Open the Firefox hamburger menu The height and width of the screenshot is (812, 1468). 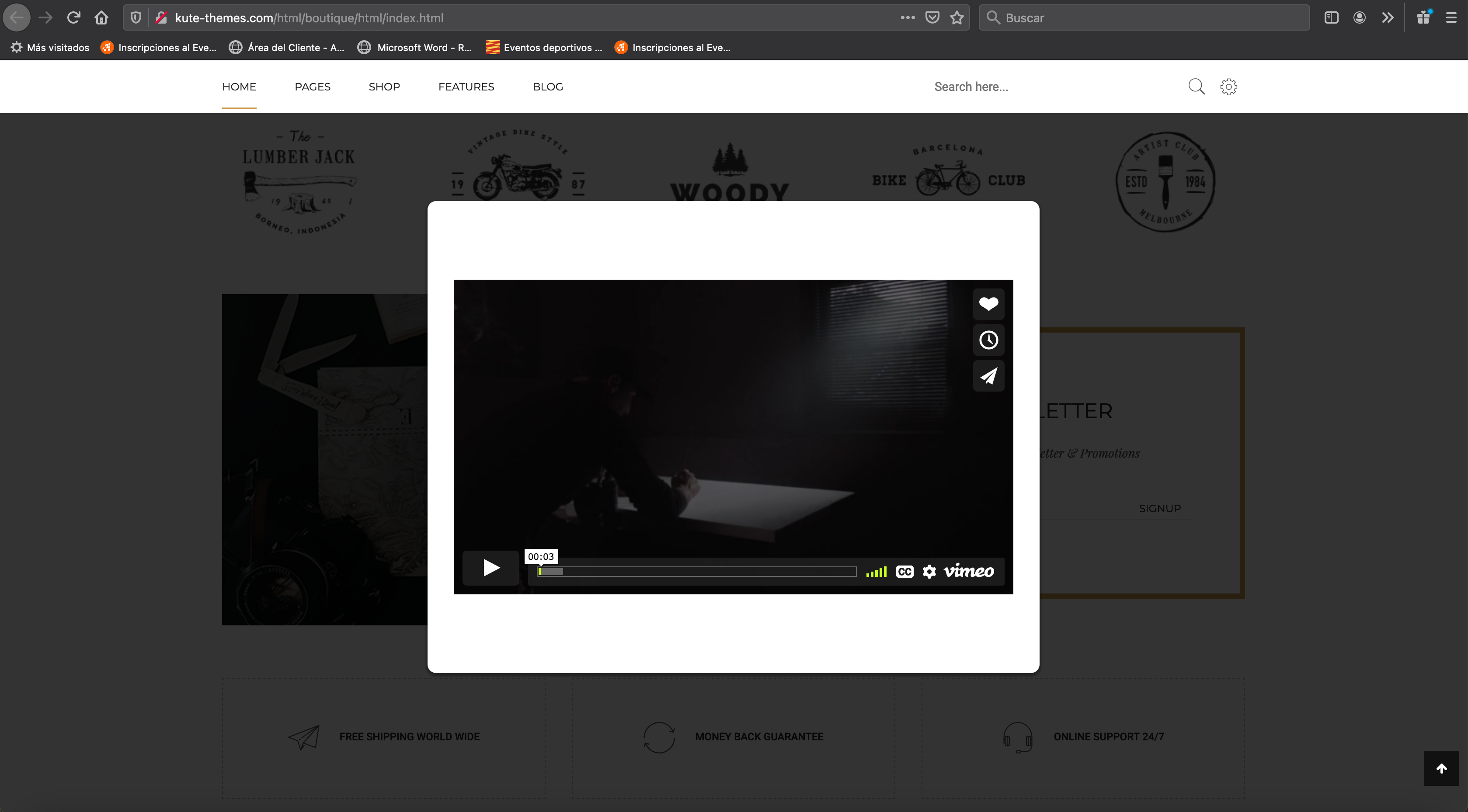[1451, 17]
